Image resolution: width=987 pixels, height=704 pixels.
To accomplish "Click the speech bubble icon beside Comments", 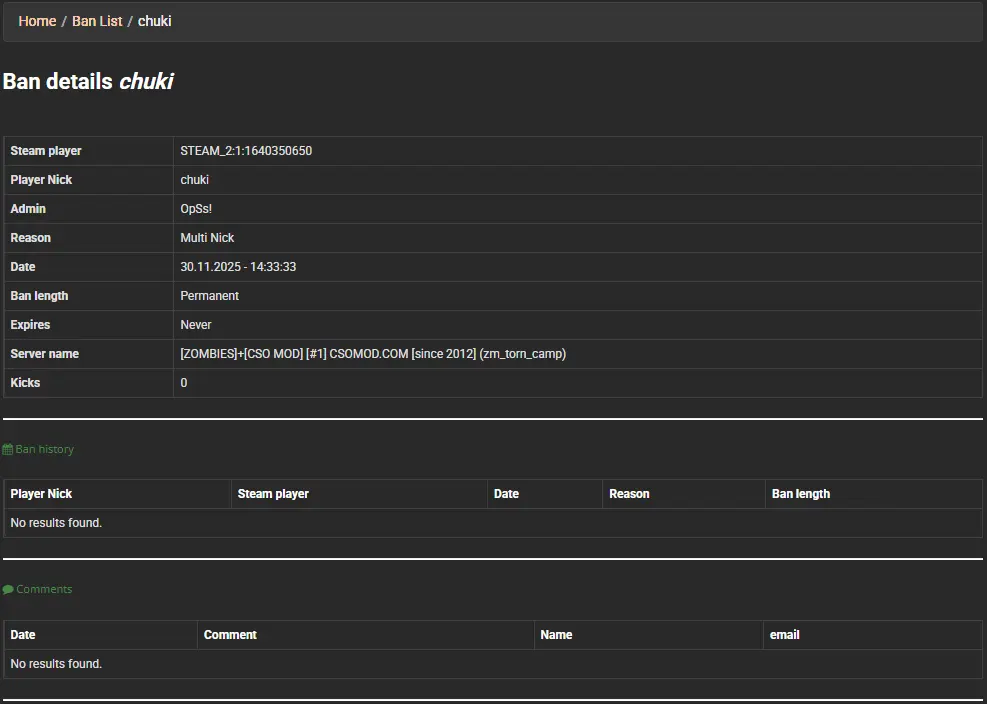I will pyautogui.click(x=8, y=590).
